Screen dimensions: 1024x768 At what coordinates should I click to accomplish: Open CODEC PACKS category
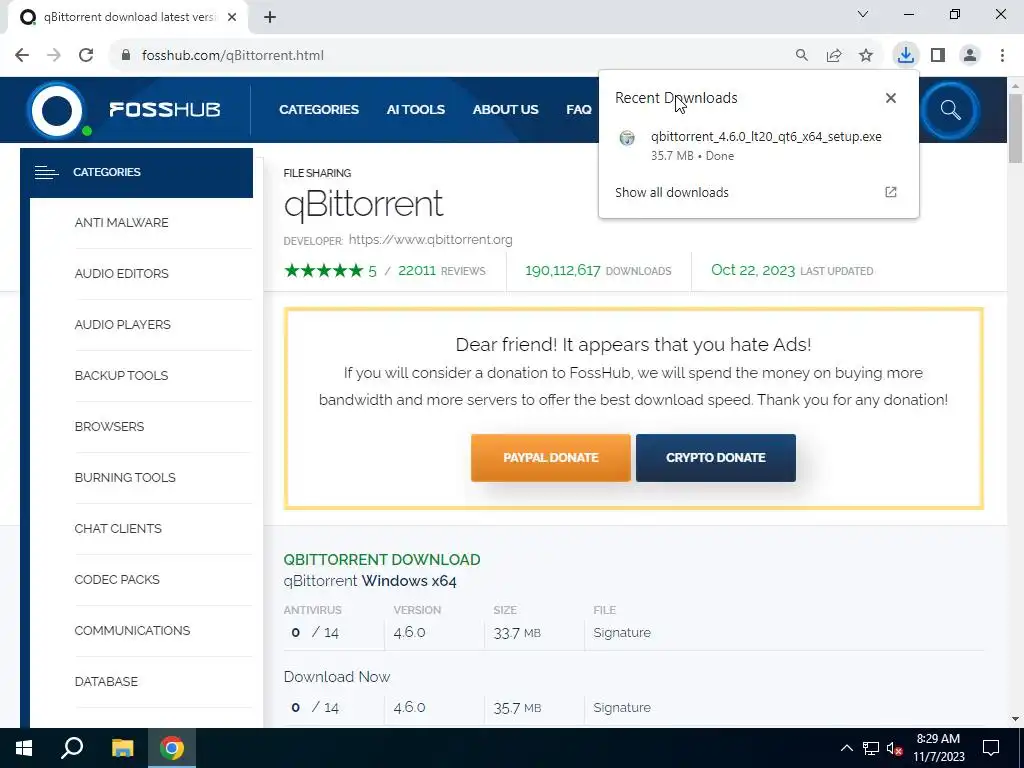117,579
